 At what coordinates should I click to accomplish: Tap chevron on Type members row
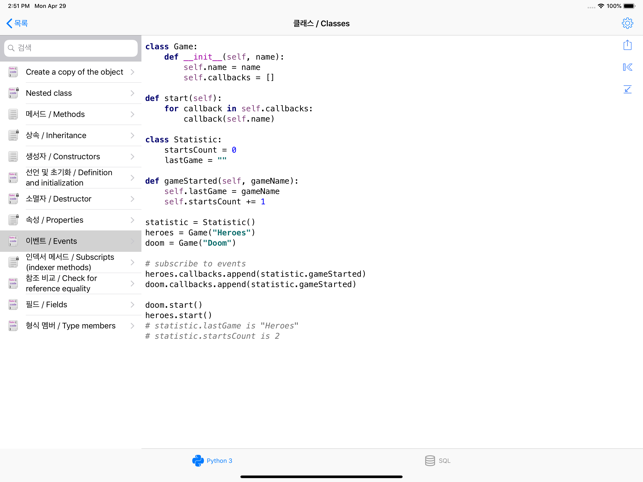click(132, 326)
